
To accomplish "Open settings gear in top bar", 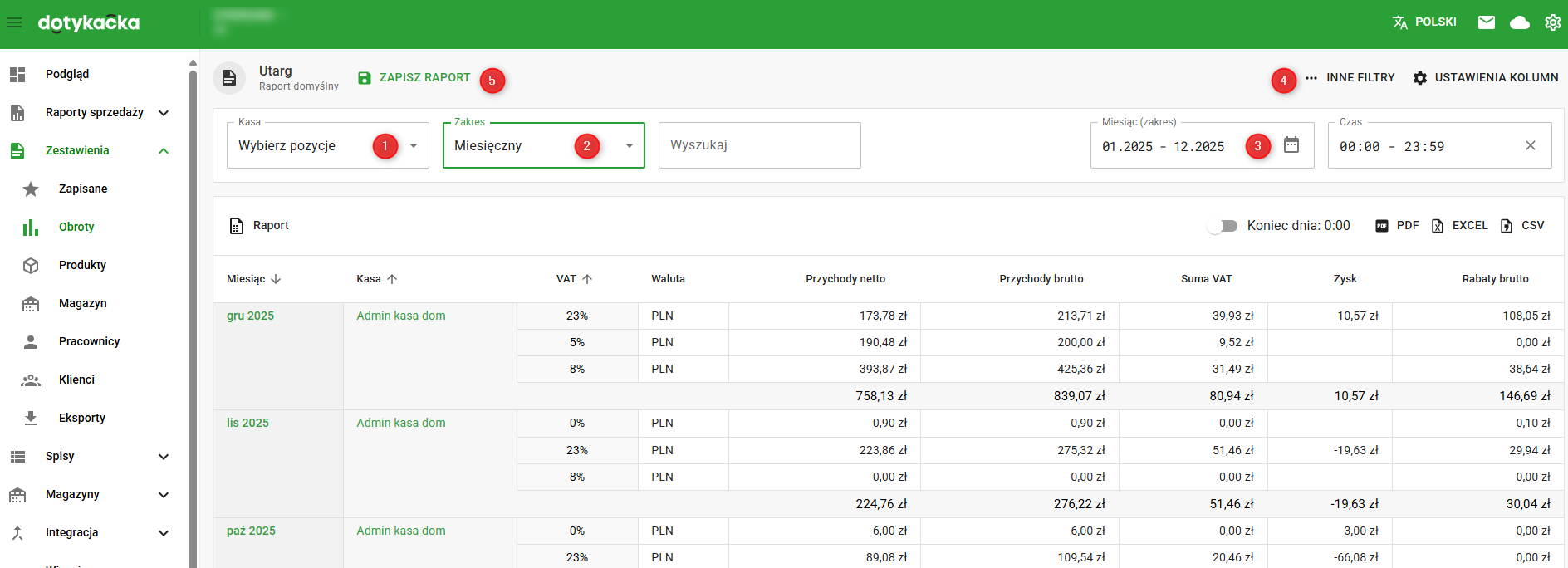I will coord(1552,22).
